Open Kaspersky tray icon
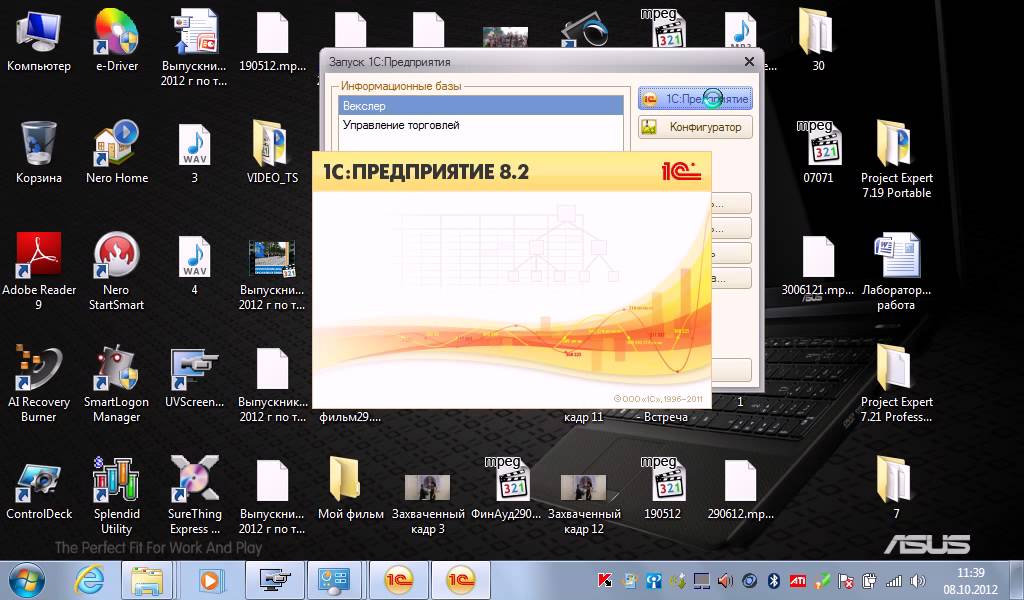This screenshot has height=600, width=1024. tap(605, 580)
